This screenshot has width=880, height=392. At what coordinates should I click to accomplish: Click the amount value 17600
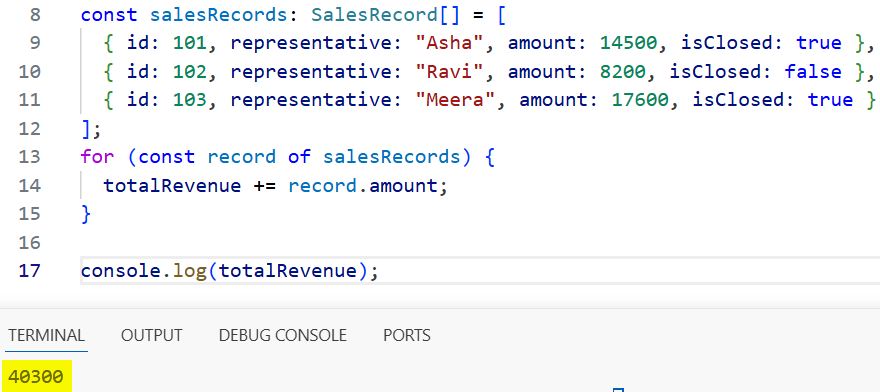[x=640, y=100]
